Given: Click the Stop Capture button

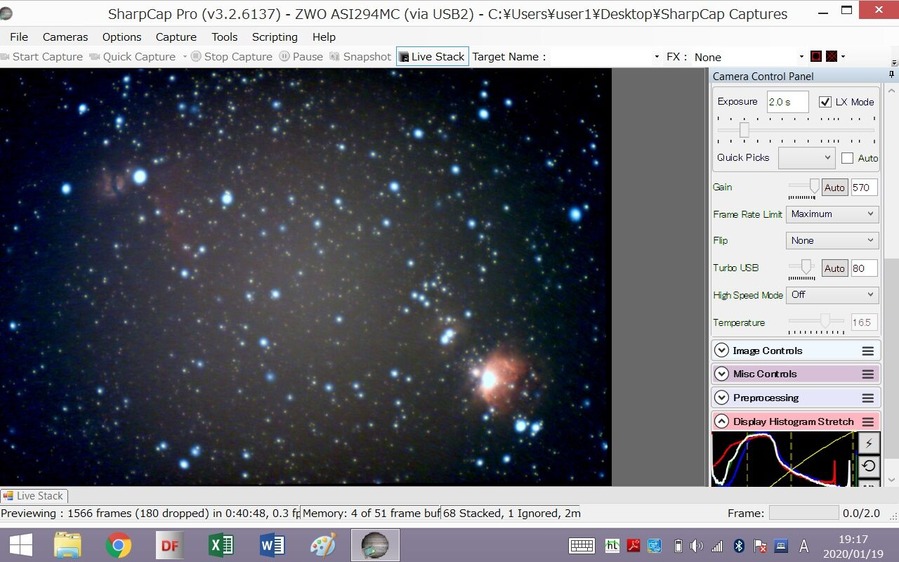Looking at the screenshot, I should pos(232,57).
